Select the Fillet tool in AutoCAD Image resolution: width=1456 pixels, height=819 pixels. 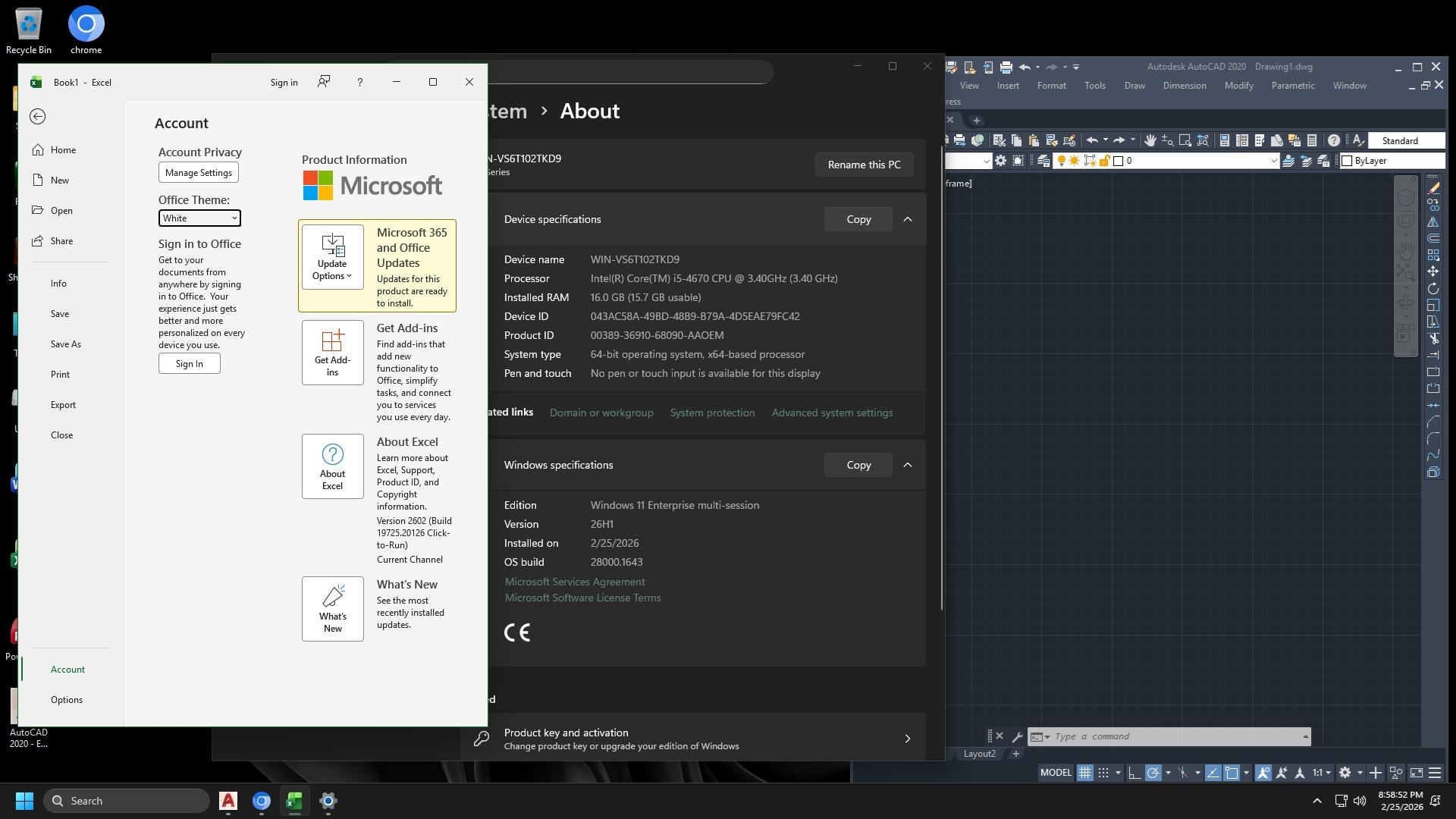1433,438
